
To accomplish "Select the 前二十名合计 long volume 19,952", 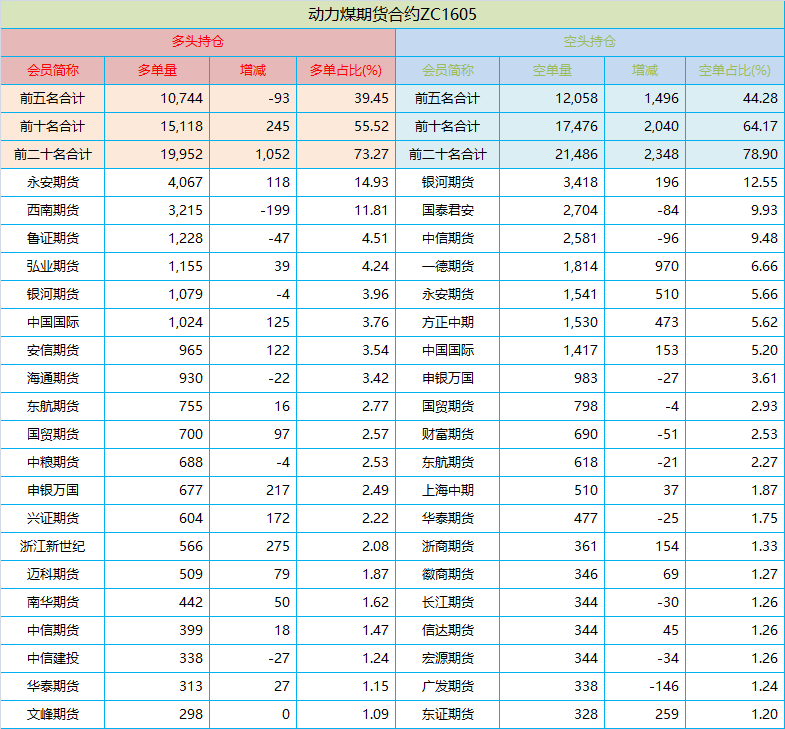I will click(181, 154).
